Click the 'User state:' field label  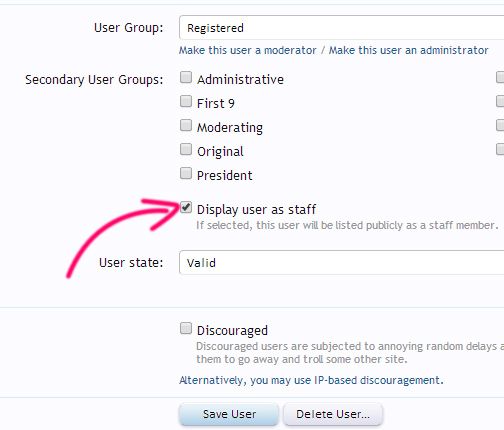(x=131, y=263)
